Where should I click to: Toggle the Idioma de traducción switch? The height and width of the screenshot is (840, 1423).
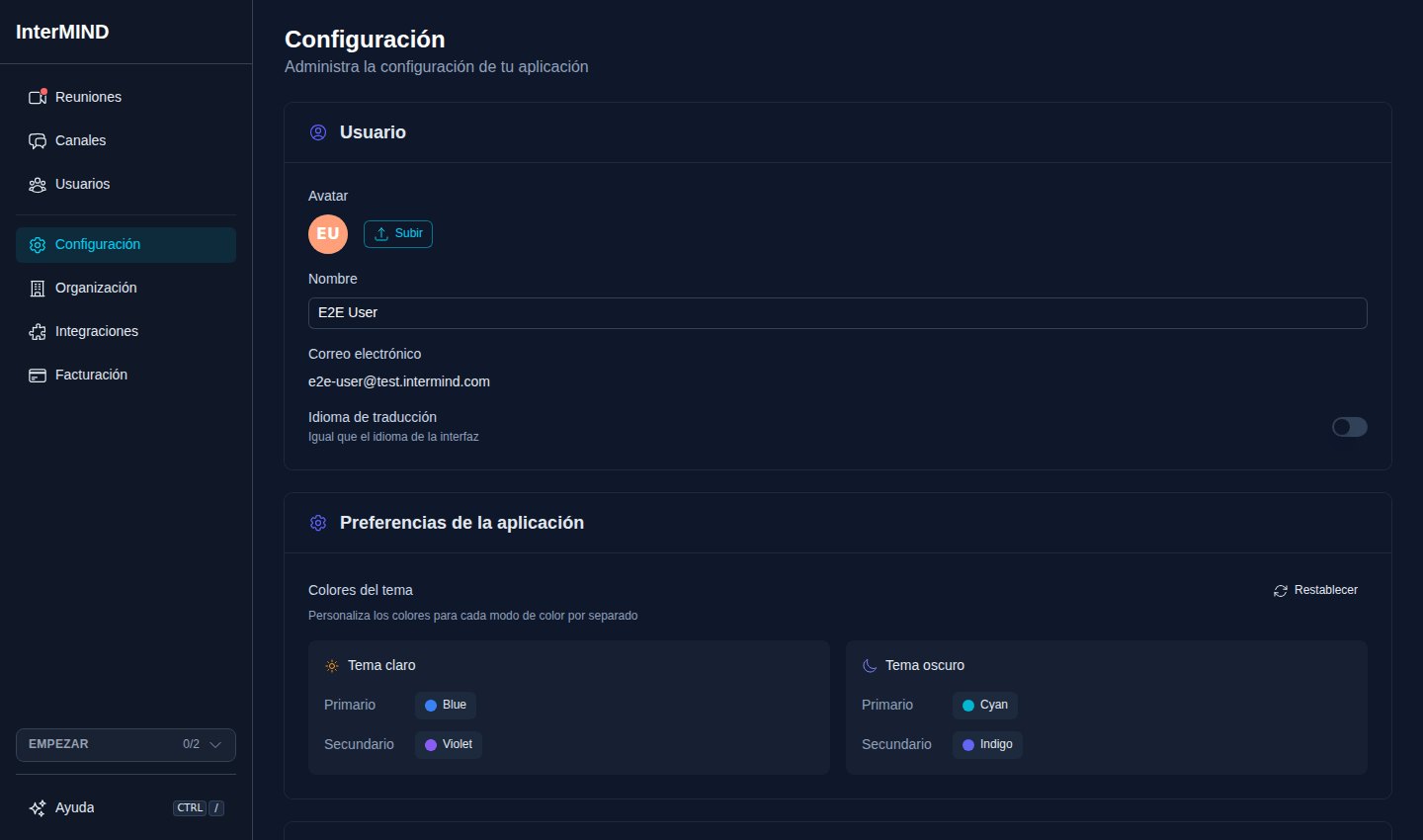(1350, 427)
